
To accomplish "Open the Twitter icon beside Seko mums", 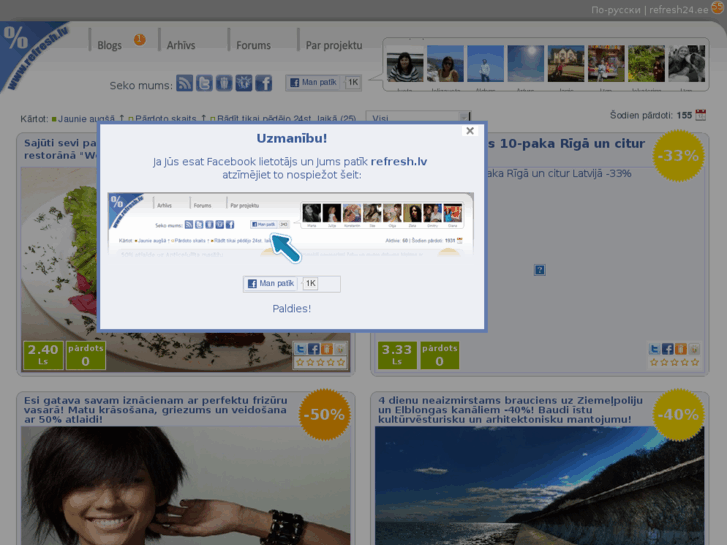I will click(204, 83).
